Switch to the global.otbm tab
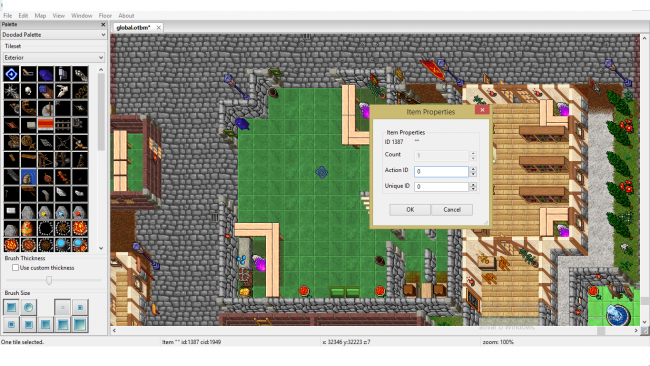The width and height of the screenshot is (650, 366). (133, 27)
